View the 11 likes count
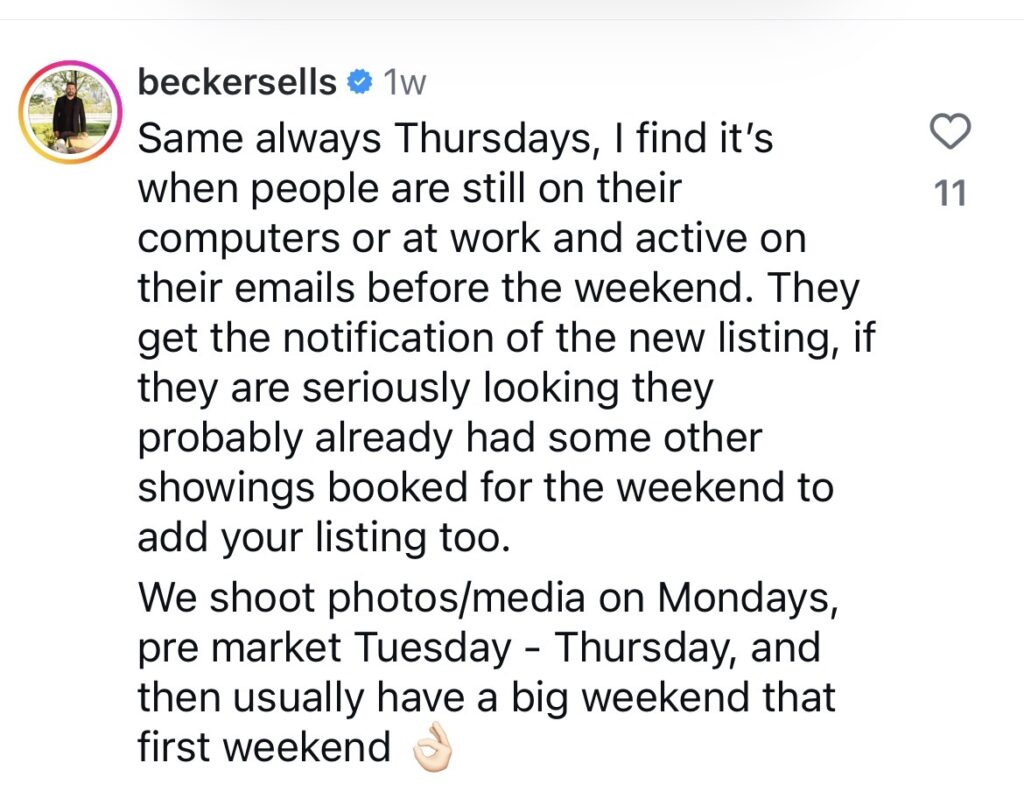 click(x=950, y=193)
